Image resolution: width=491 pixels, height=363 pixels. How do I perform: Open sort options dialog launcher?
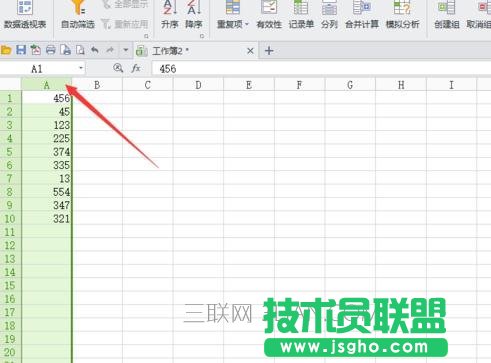coord(202,36)
